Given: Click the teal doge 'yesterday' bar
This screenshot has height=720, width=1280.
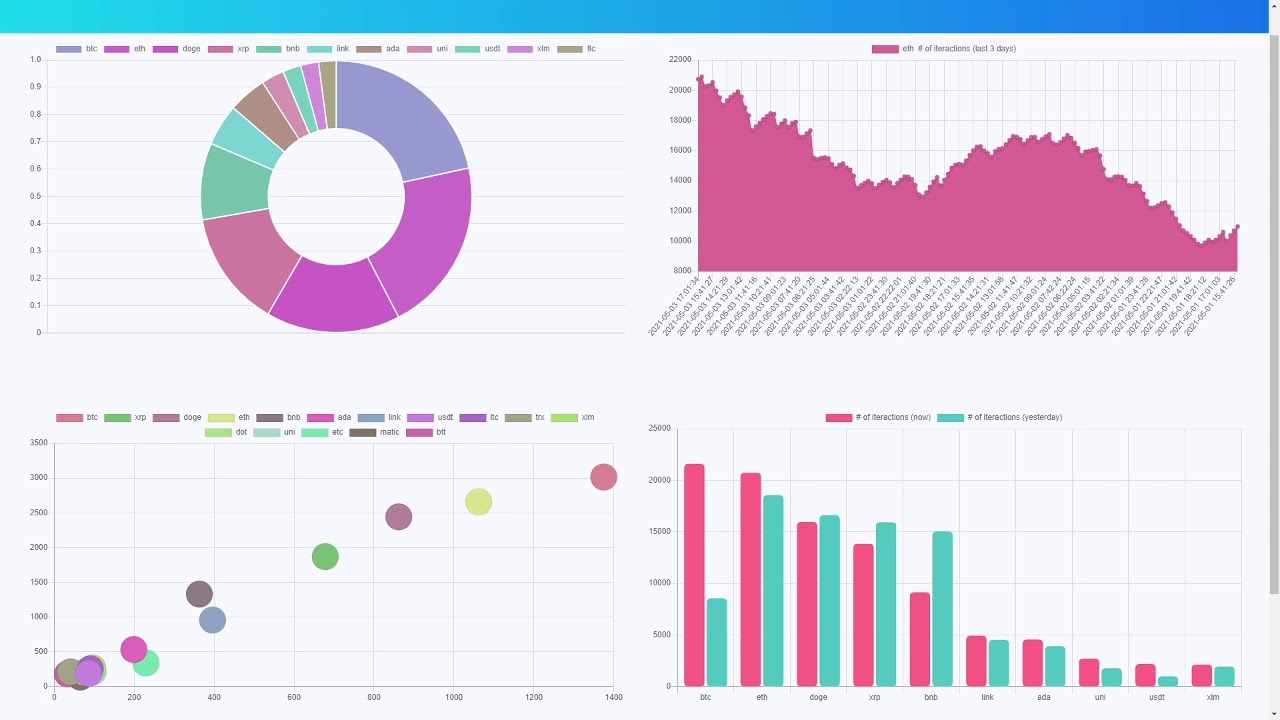Looking at the screenshot, I should (x=830, y=601).
